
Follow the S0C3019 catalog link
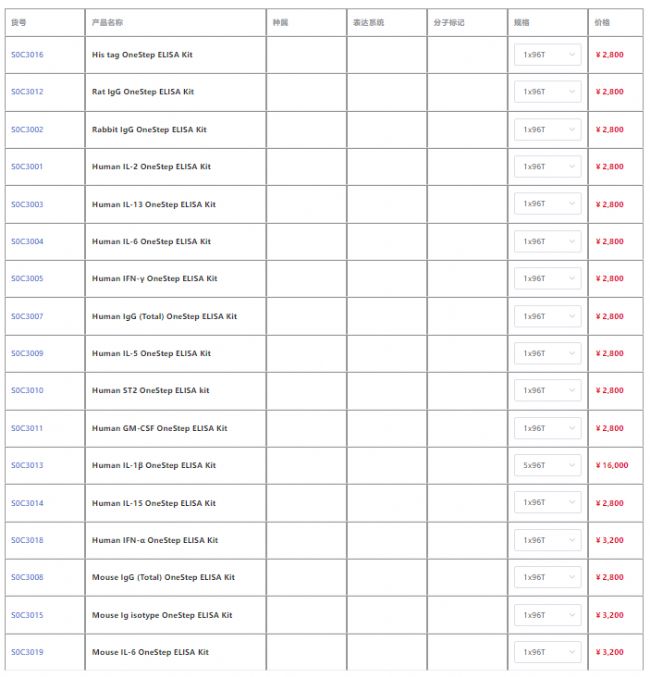(27, 653)
